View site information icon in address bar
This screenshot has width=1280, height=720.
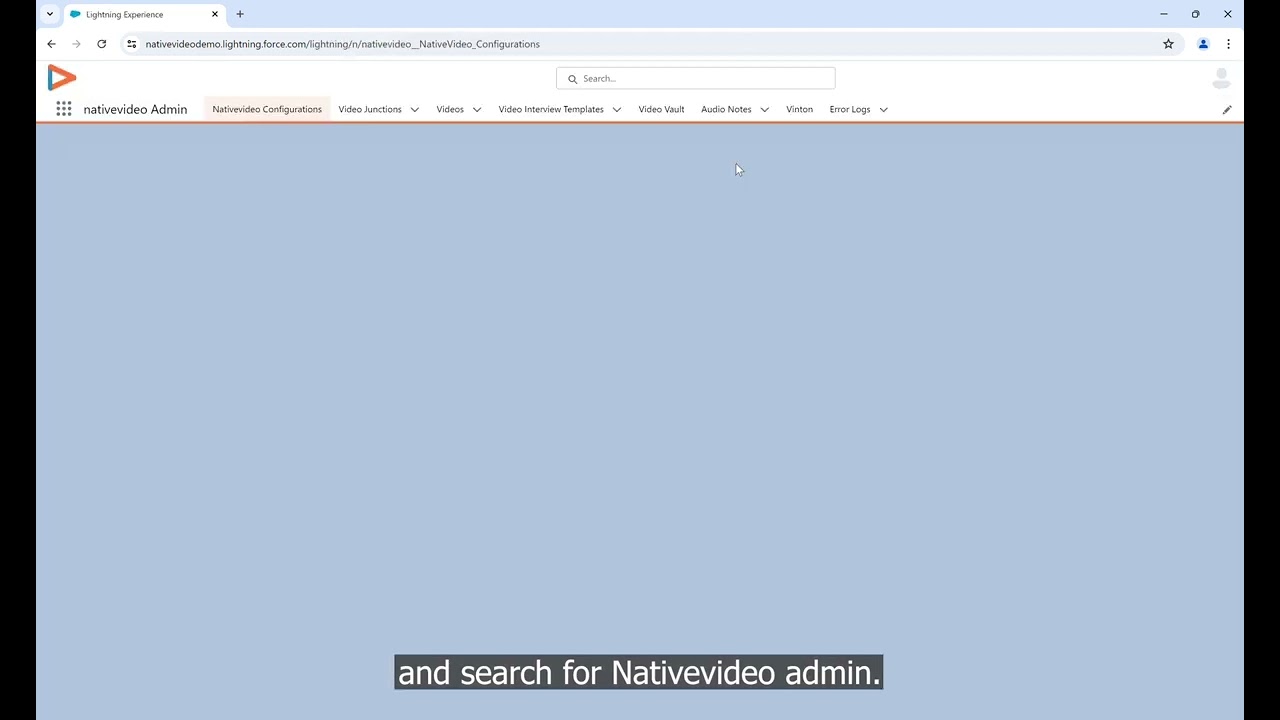click(131, 44)
